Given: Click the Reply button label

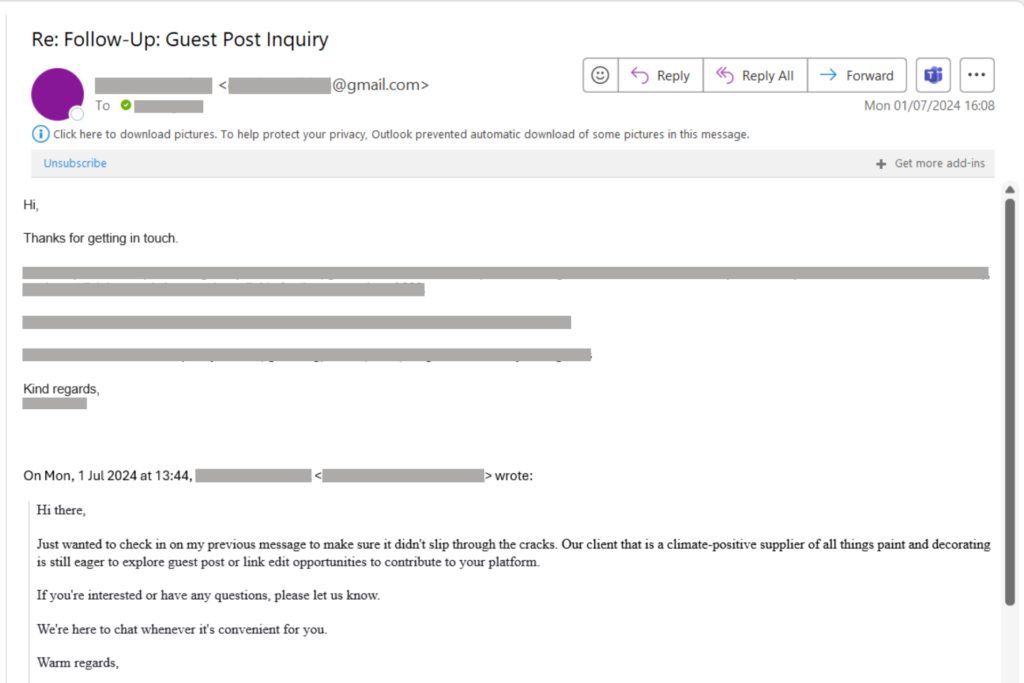Looking at the screenshot, I should (x=673, y=76).
